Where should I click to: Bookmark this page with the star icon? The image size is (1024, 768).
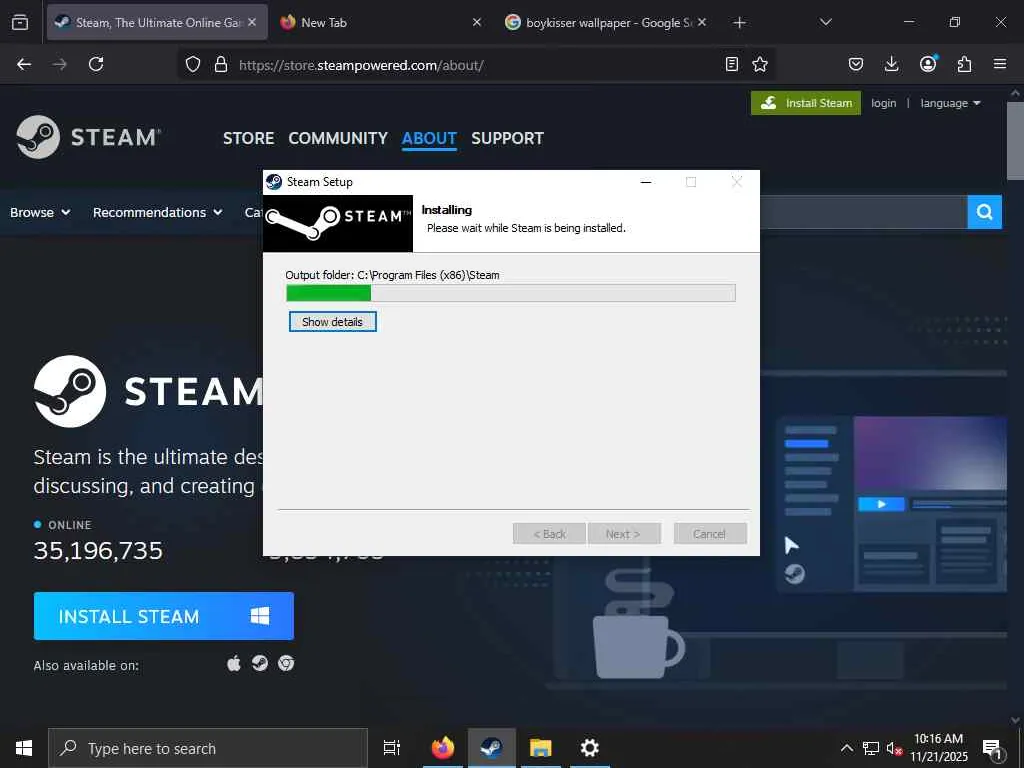click(x=760, y=64)
